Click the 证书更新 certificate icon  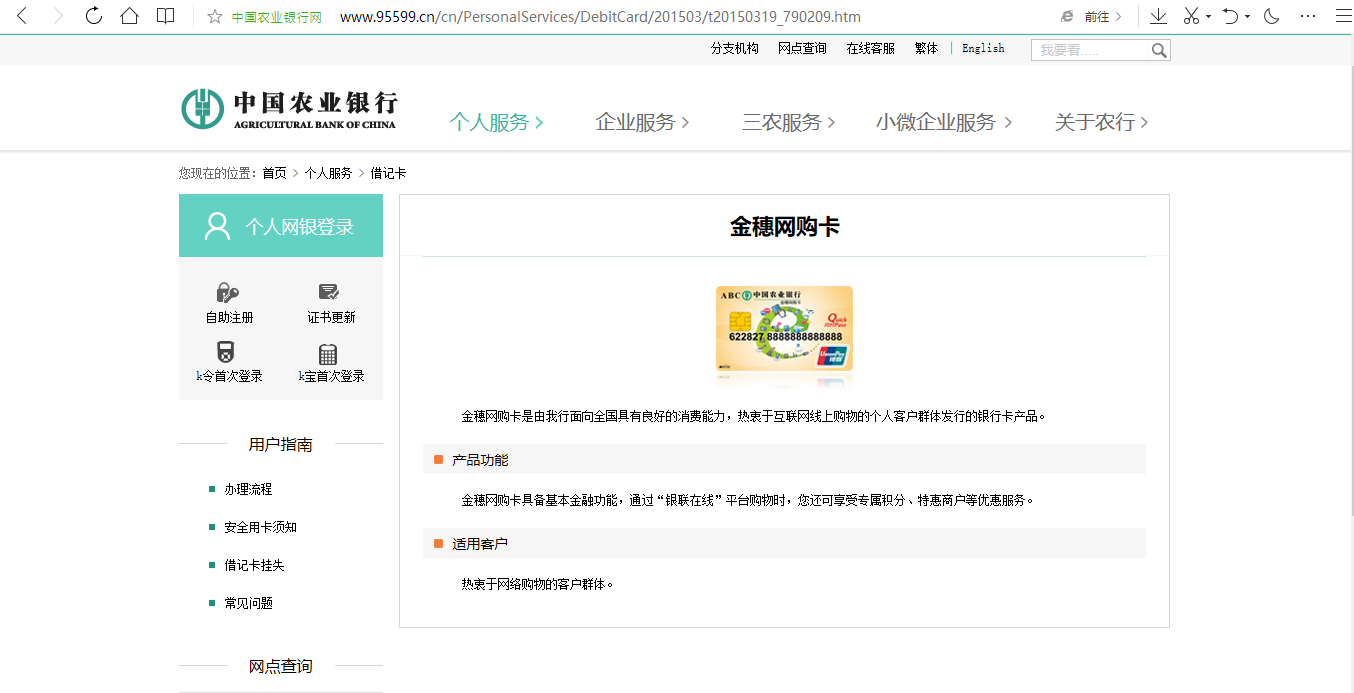(329, 292)
